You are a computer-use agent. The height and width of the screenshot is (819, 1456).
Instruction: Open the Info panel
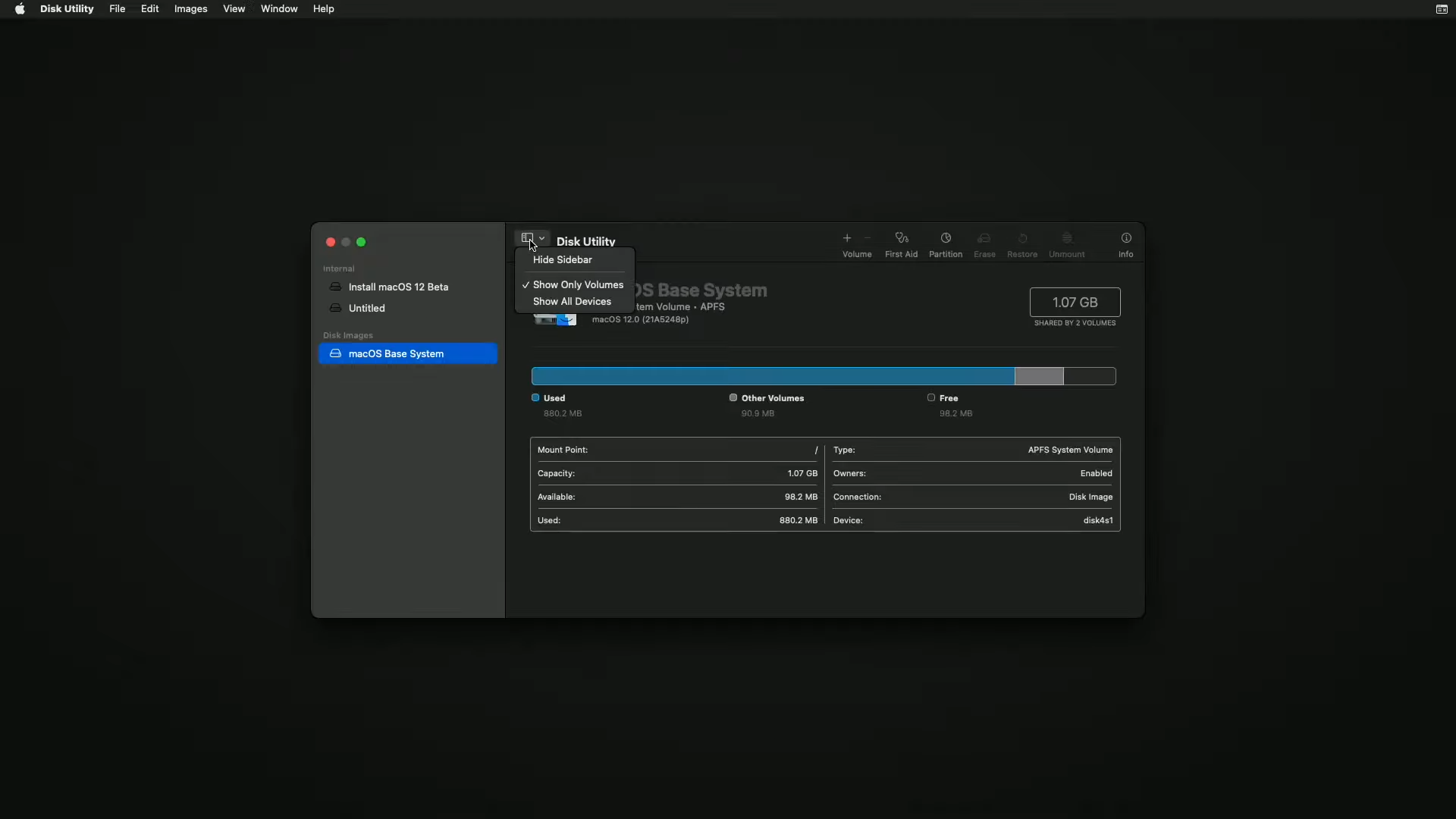coord(1126,243)
